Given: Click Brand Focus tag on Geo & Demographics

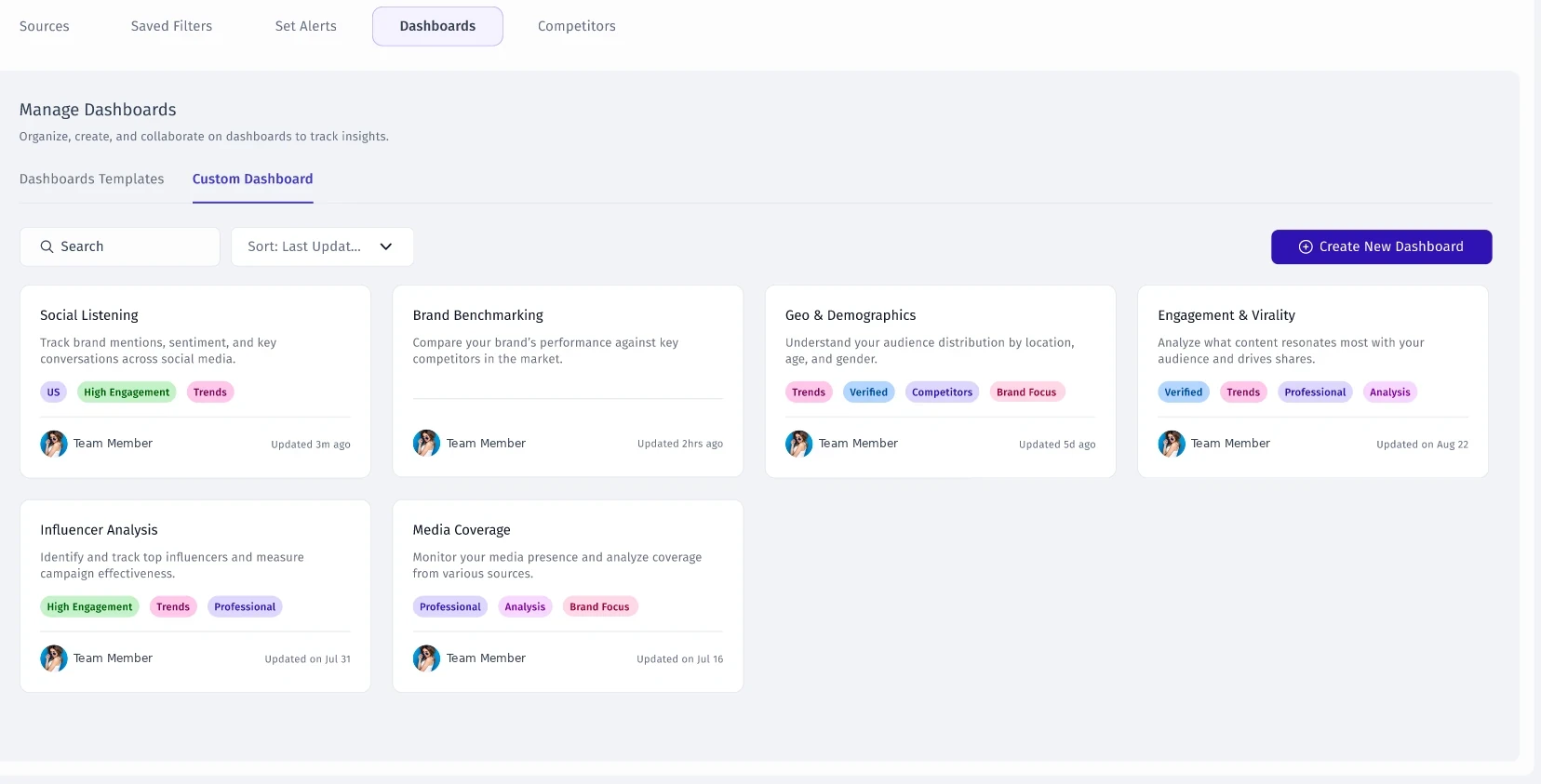Looking at the screenshot, I should (x=1026, y=392).
